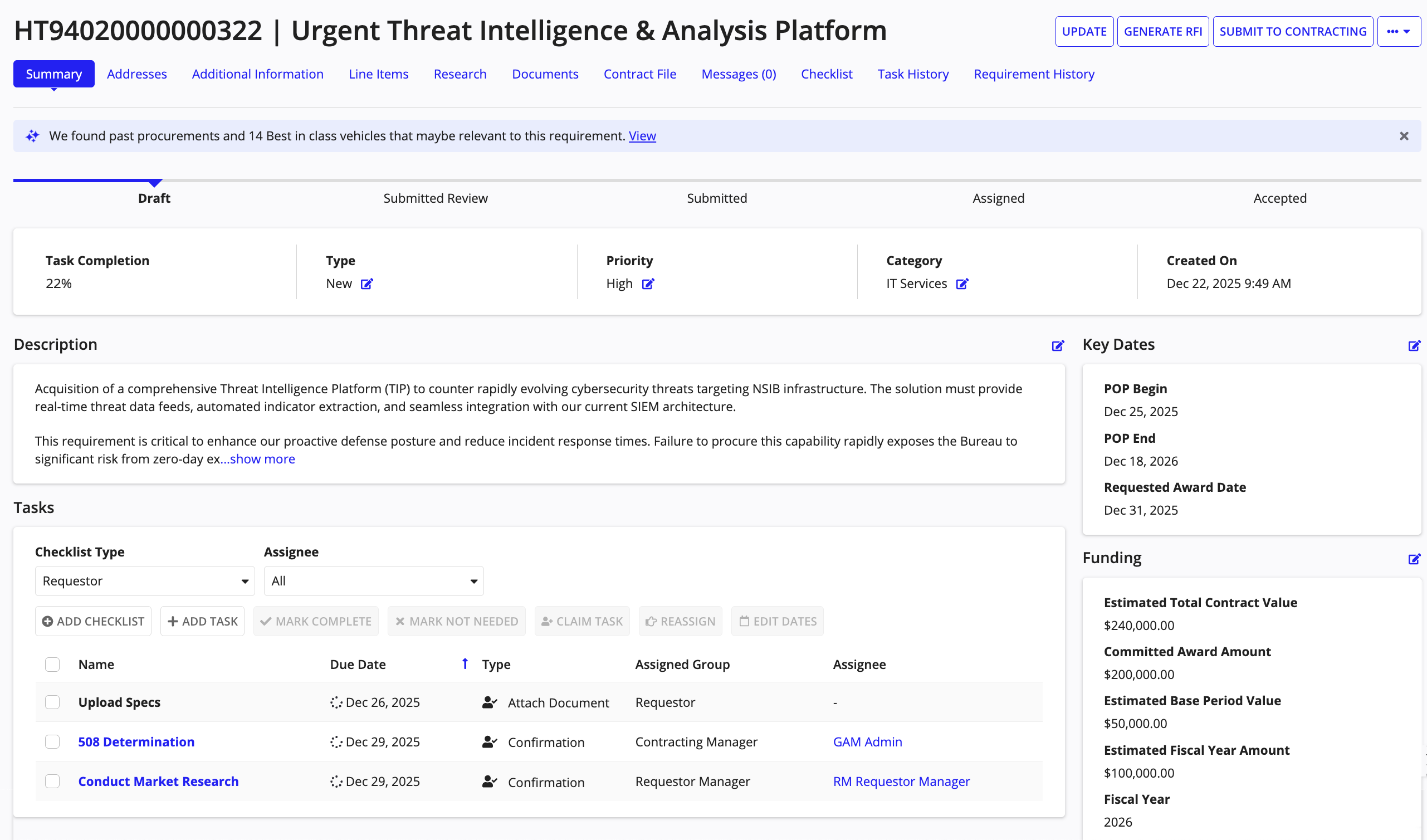
Task: Follow the View link in banner
Action: pyautogui.click(x=642, y=136)
